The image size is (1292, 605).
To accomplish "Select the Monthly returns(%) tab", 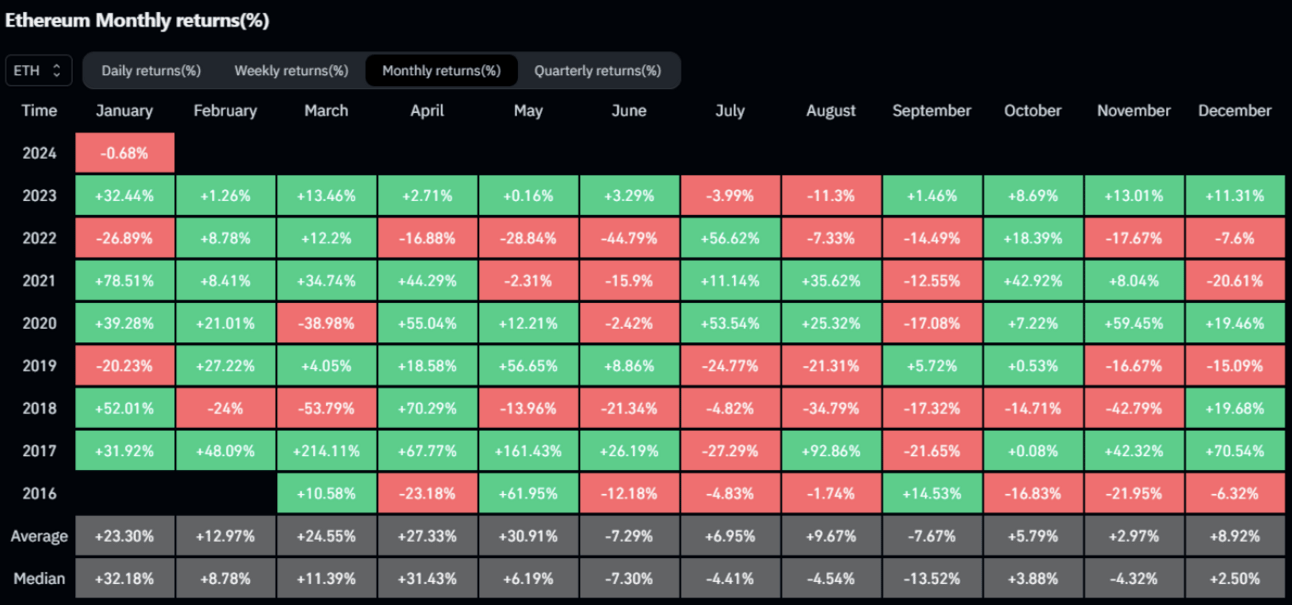I will click(x=441, y=71).
